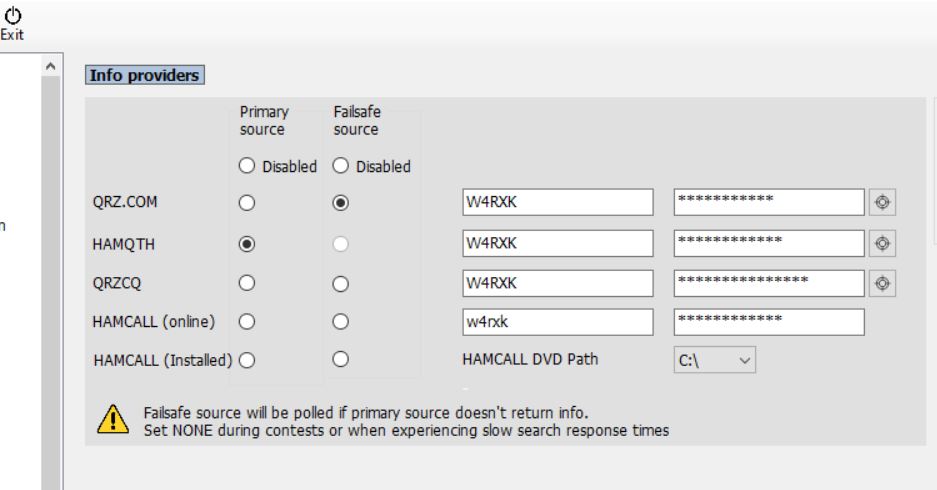The width and height of the screenshot is (937, 490).
Task: Click the QRZ.COM username field
Action: (558, 203)
